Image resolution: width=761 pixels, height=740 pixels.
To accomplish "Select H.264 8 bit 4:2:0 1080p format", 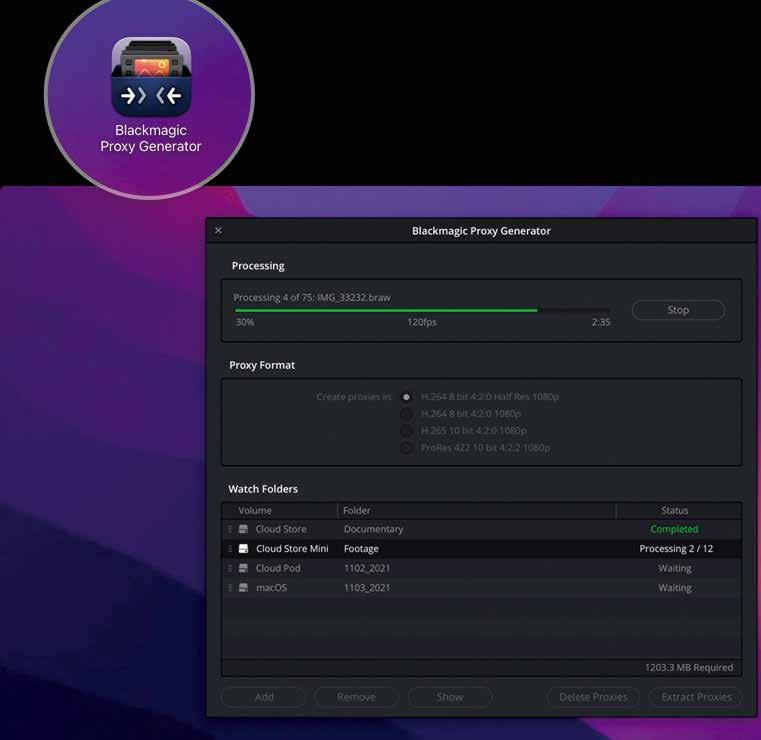I will pyautogui.click(x=406, y=414).
